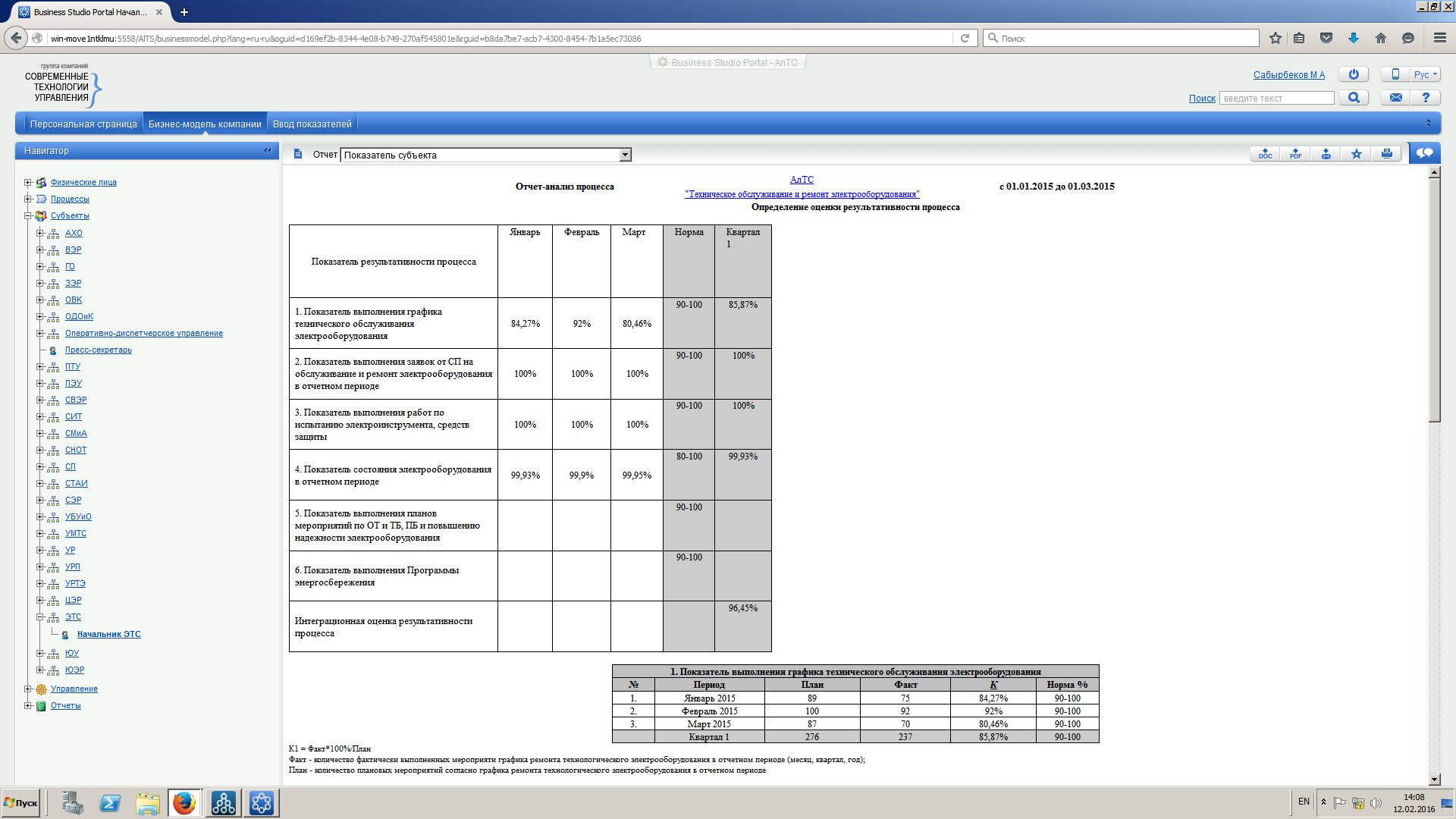Click the АлТС link in report header

coord(802,180)
